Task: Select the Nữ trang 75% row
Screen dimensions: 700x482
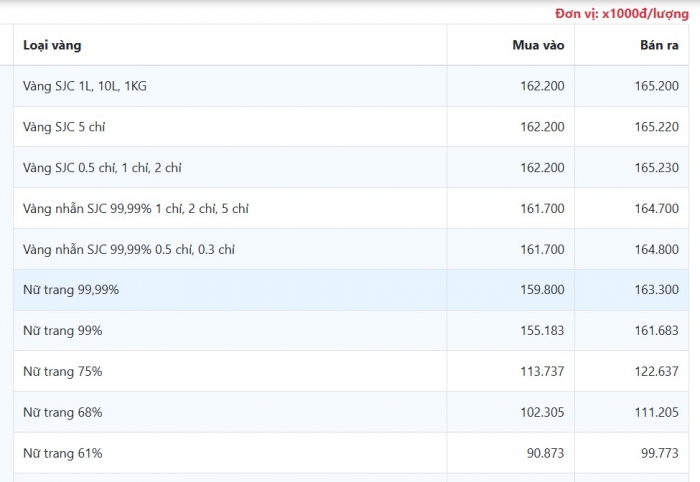Action: [x=351, y=372]
